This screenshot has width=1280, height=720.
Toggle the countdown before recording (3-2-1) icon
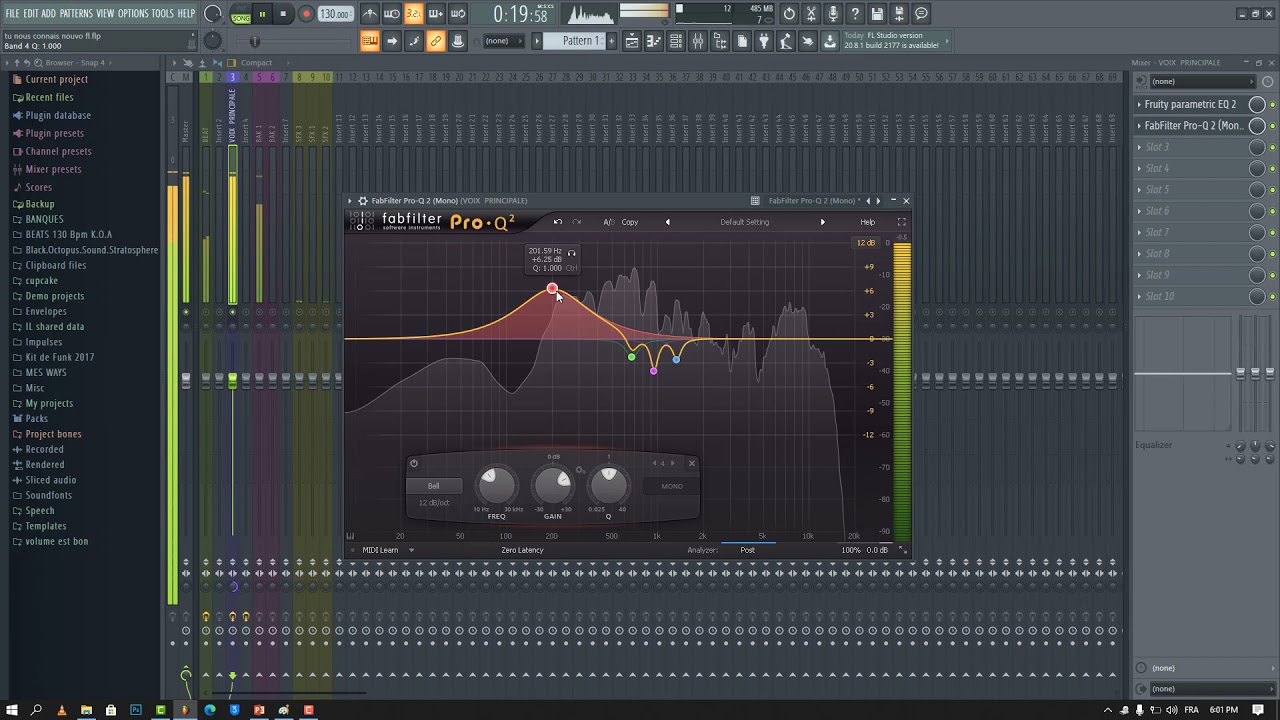[x=414, y=14]
